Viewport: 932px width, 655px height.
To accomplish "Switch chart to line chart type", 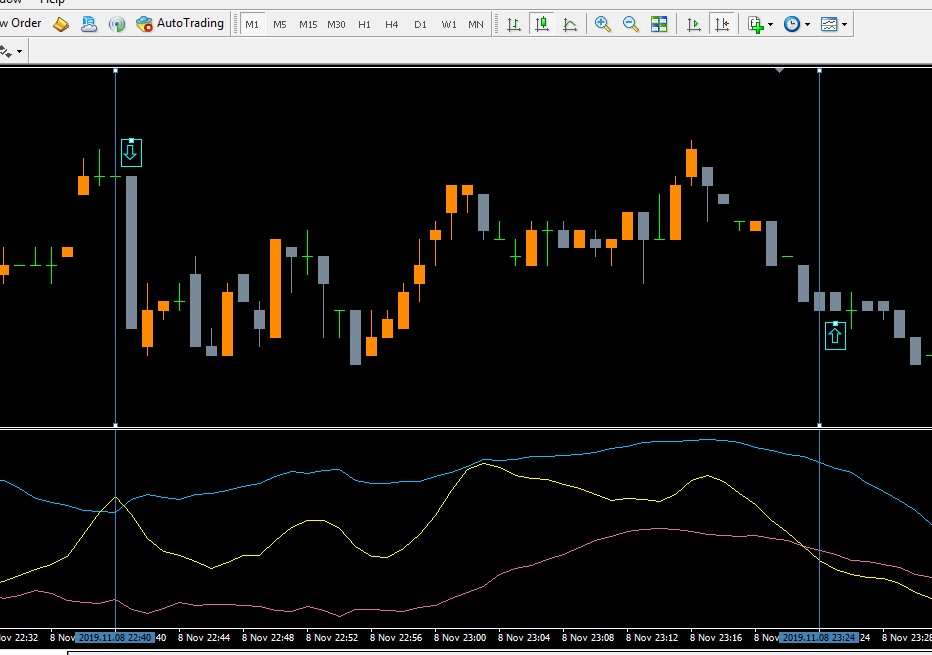I will coord(570,24).
